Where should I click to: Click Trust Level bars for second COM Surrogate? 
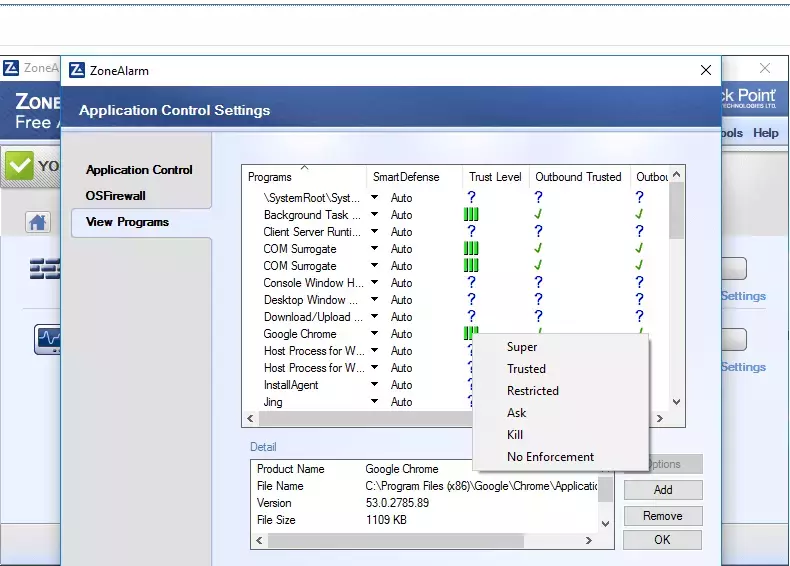471,266
